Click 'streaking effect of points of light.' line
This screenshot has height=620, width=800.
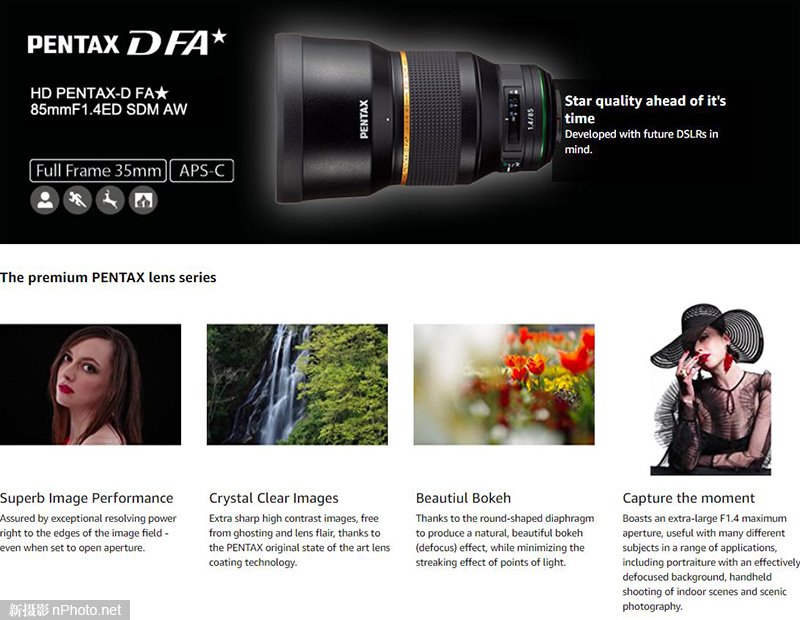point(490,562)
